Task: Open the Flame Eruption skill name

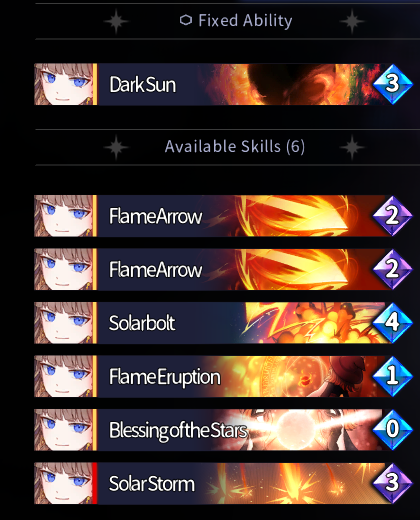Action: [165, 377]
